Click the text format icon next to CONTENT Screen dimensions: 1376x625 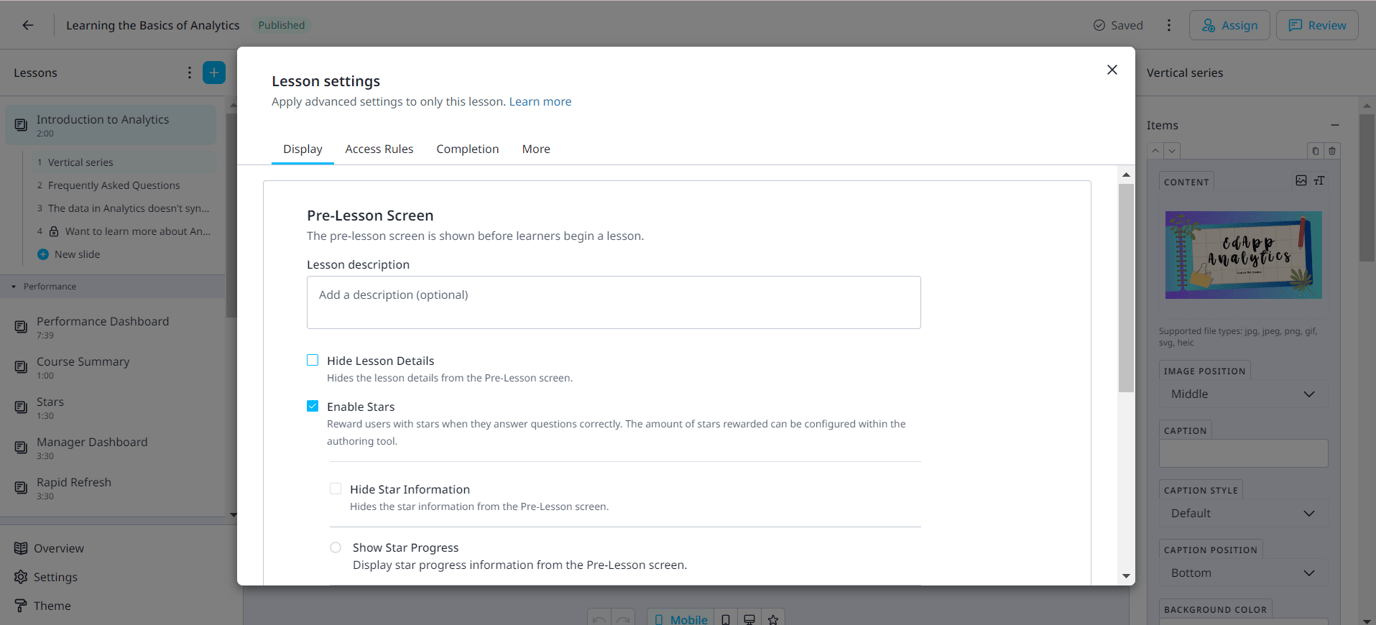click(x=1319, y=181)
